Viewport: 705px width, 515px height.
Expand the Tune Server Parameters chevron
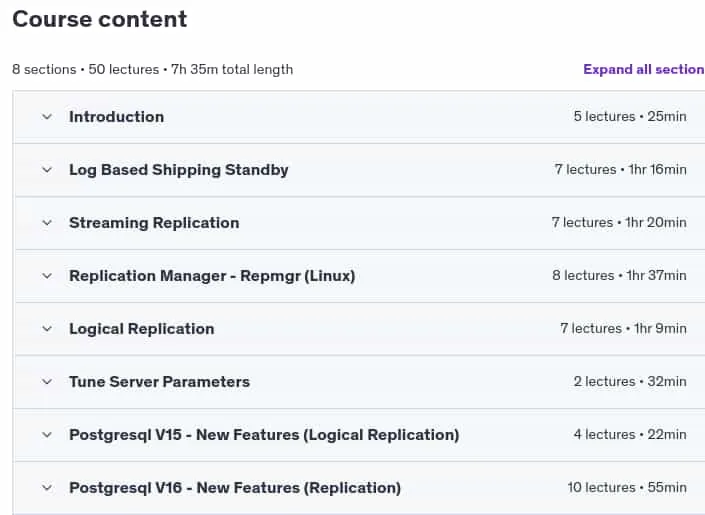pyautogui.click(x=47, y=382)
